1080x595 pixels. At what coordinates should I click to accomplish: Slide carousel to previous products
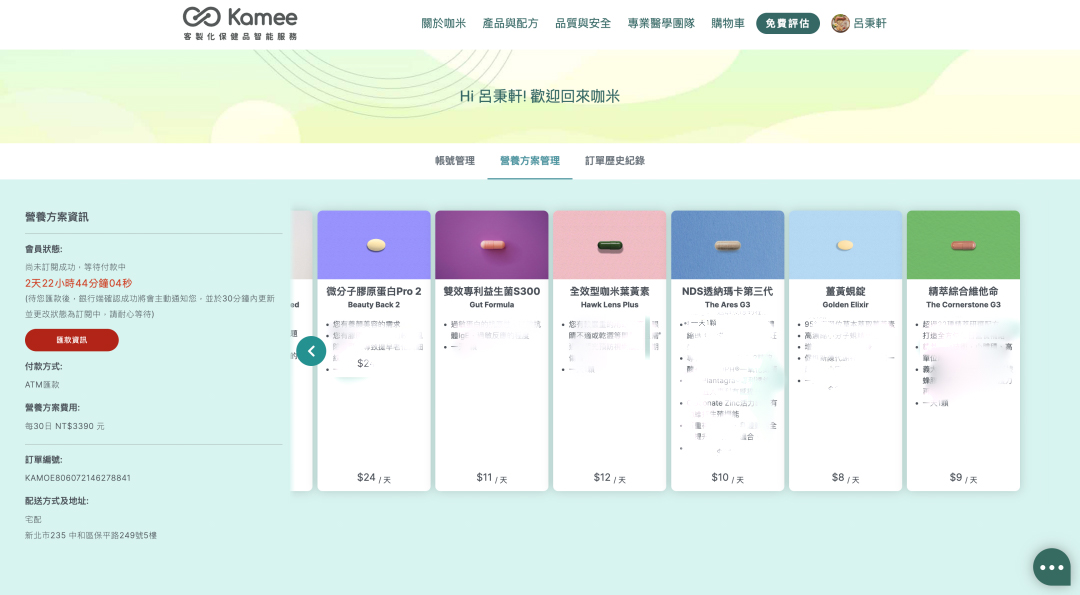point(311,351)
